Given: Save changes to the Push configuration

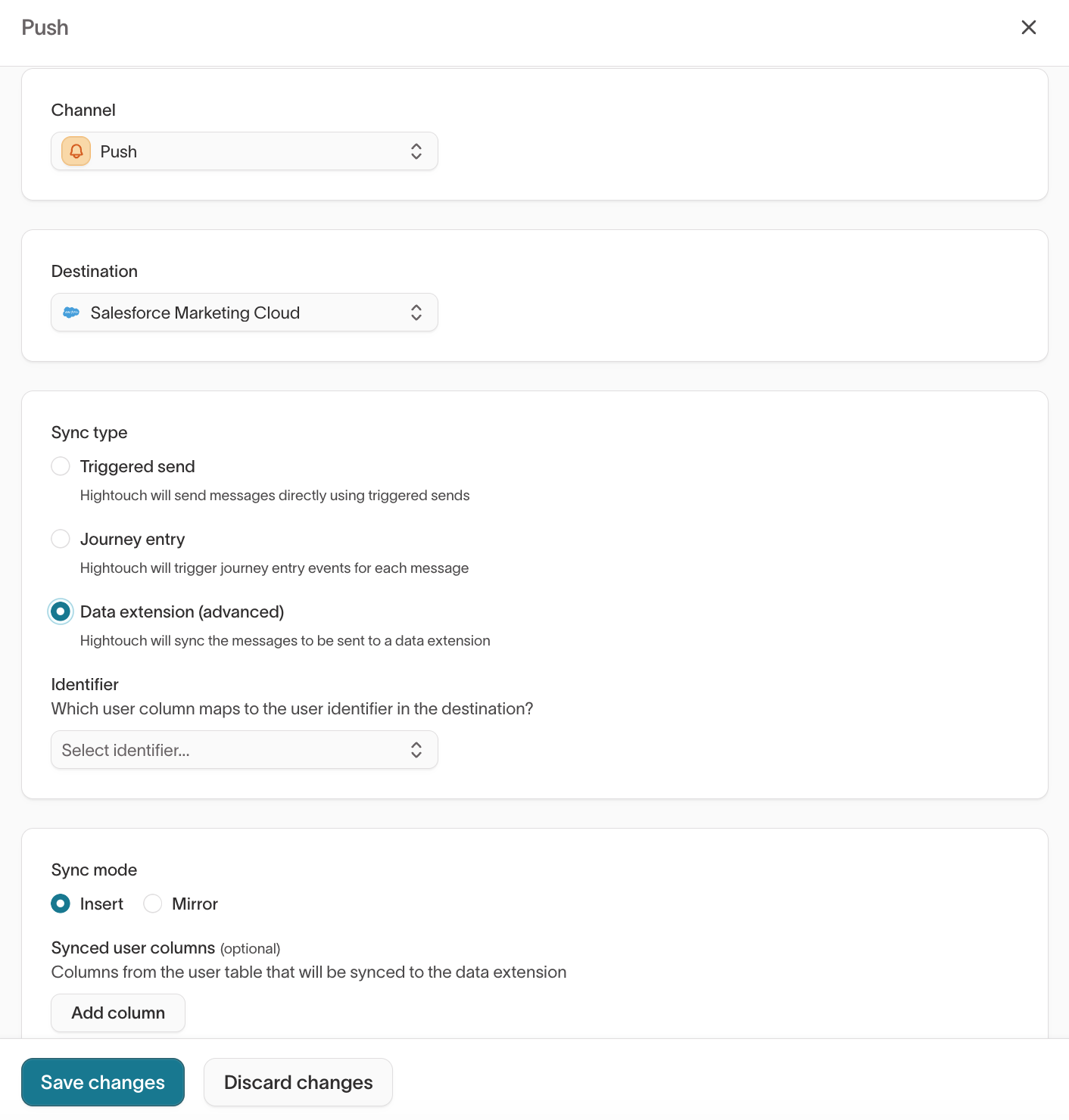Looking at the screenshot, I should (x=102, y=1082).
